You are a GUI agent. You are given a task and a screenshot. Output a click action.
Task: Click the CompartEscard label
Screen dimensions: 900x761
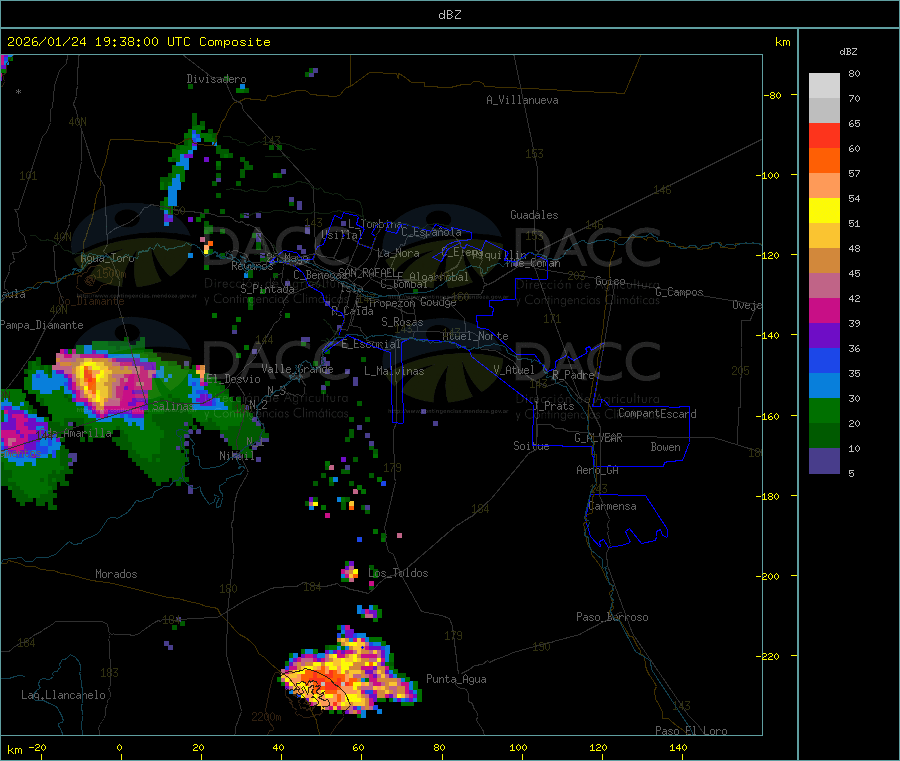pyautogui.click(x=657, y=413)
